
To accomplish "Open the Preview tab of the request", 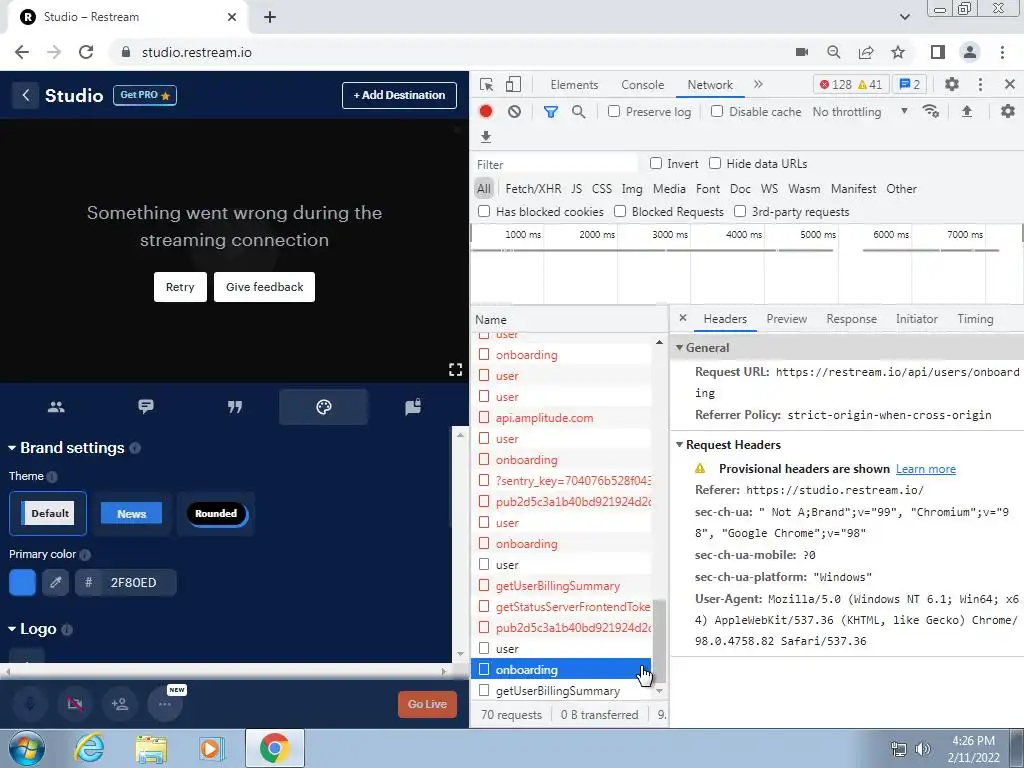I will [x=786, y=319].
